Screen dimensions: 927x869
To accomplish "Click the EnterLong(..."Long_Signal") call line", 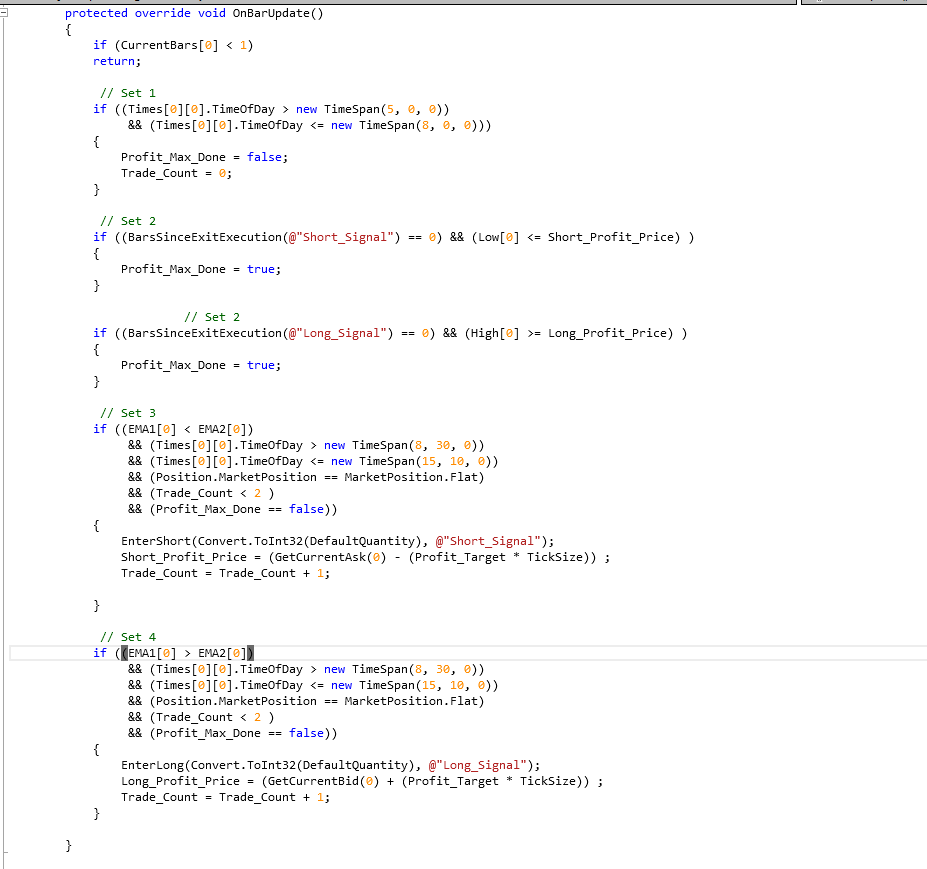I will (330, 766).
